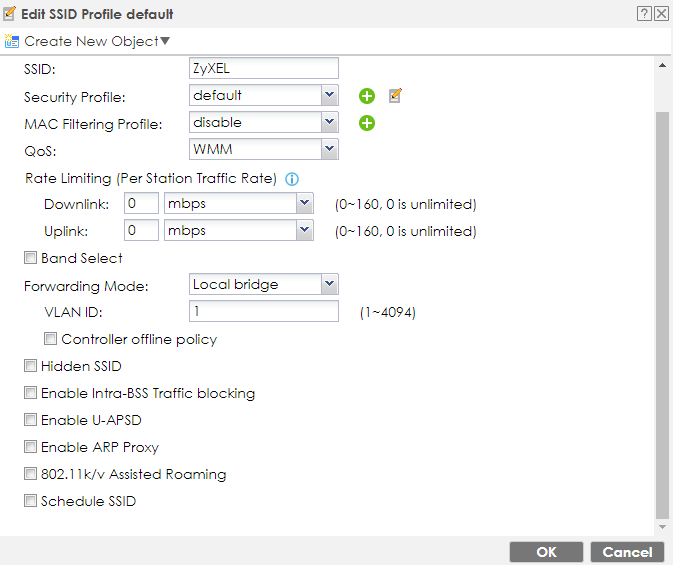Open the QoS WMM dropdown
Screen dimensions: 673x565
click(x=329, y=149)
